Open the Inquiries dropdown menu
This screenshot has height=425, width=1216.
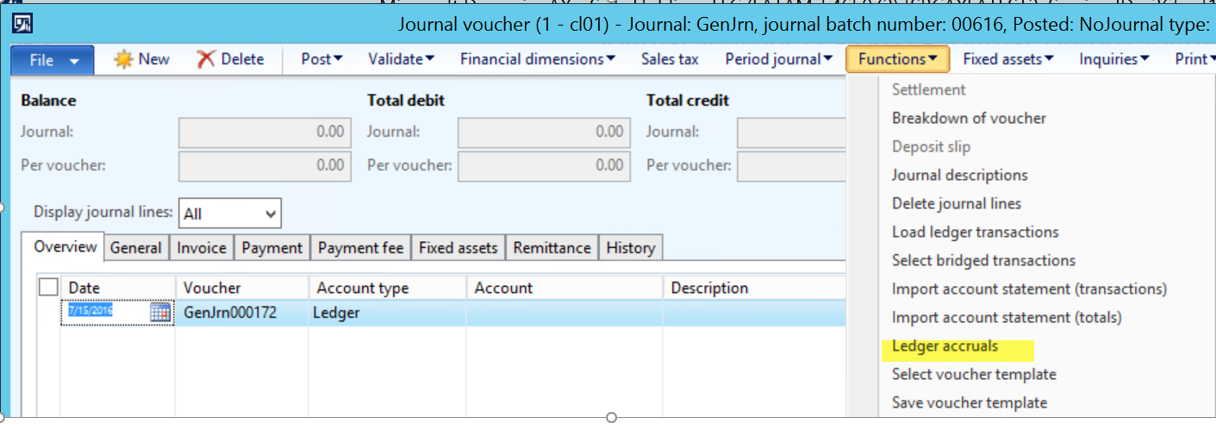click(1114, 60)
